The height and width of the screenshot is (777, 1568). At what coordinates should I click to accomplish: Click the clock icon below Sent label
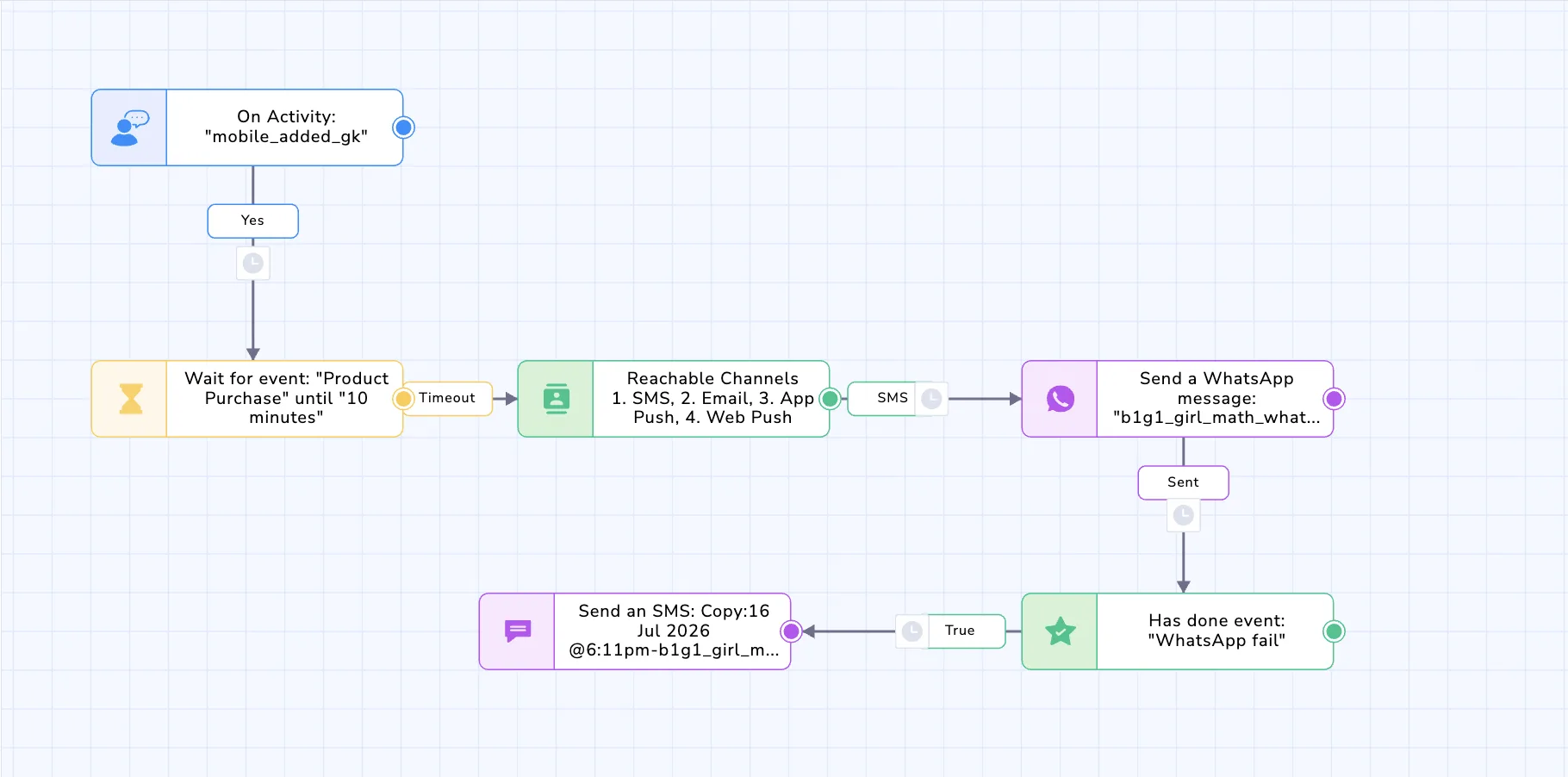1184,515
